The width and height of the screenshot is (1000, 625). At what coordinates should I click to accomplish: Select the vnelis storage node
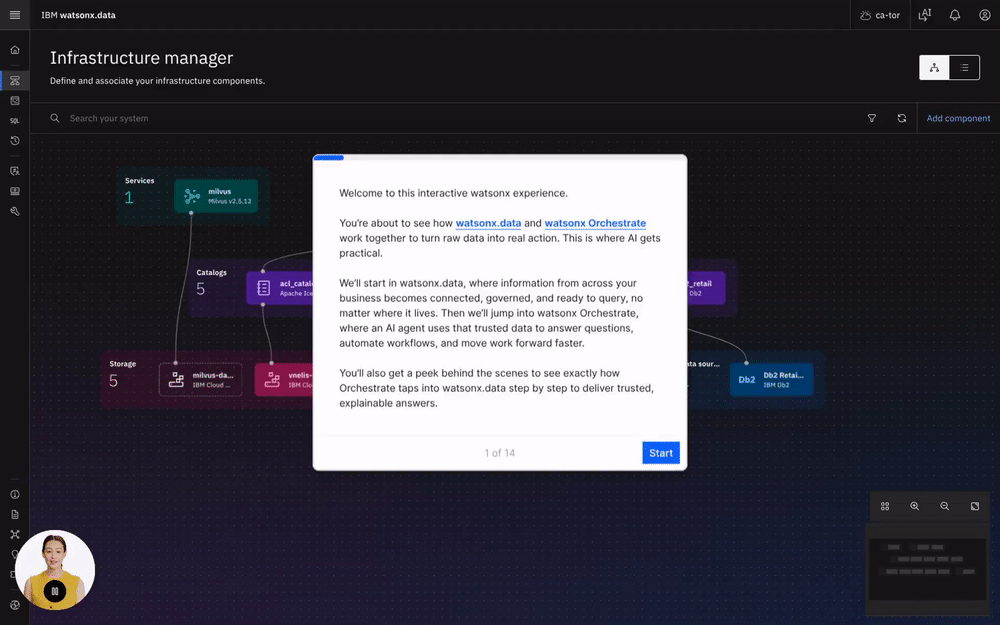(284, 379)
